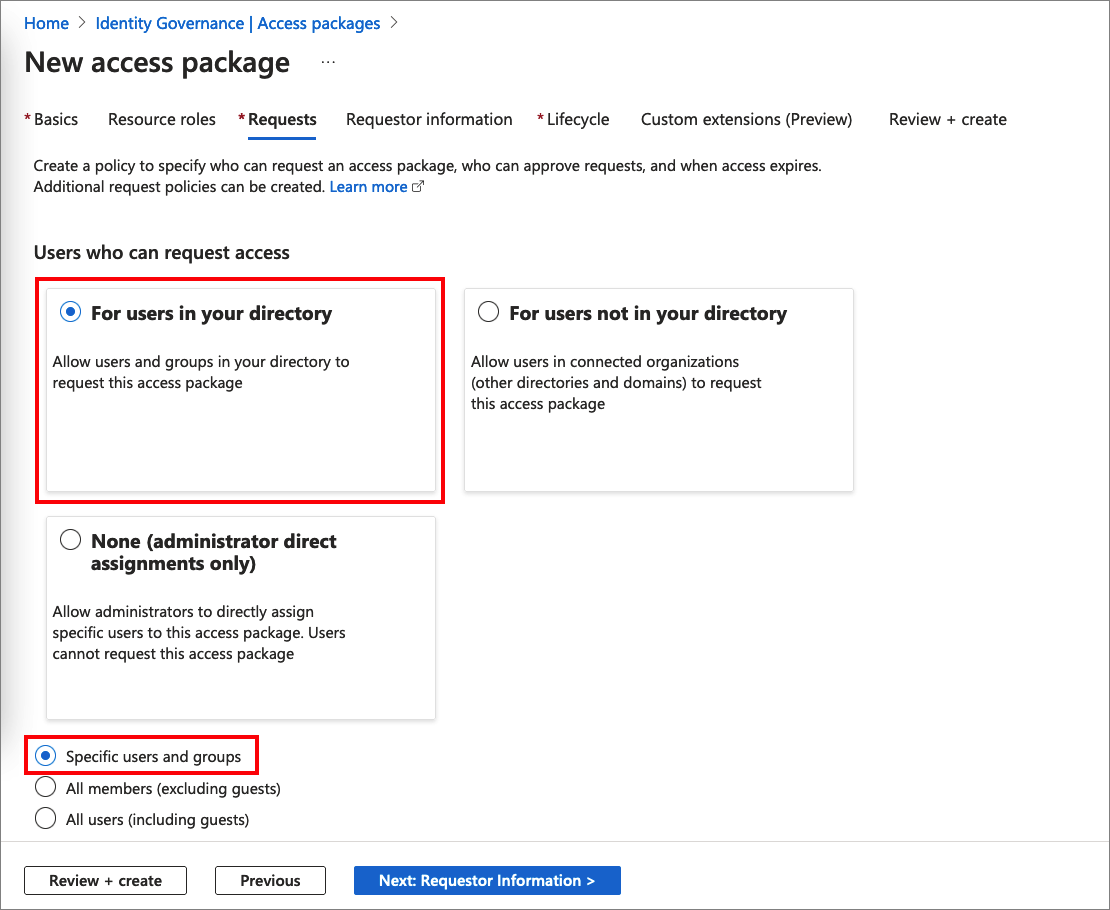
Task: Choose None (administrator direct assignments only)
Action: click(70, 541)
